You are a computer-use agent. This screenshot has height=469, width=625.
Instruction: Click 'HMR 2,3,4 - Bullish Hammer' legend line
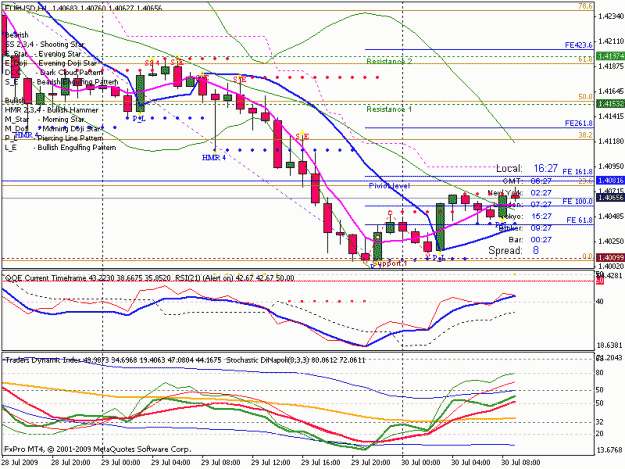tap(51, 110)
